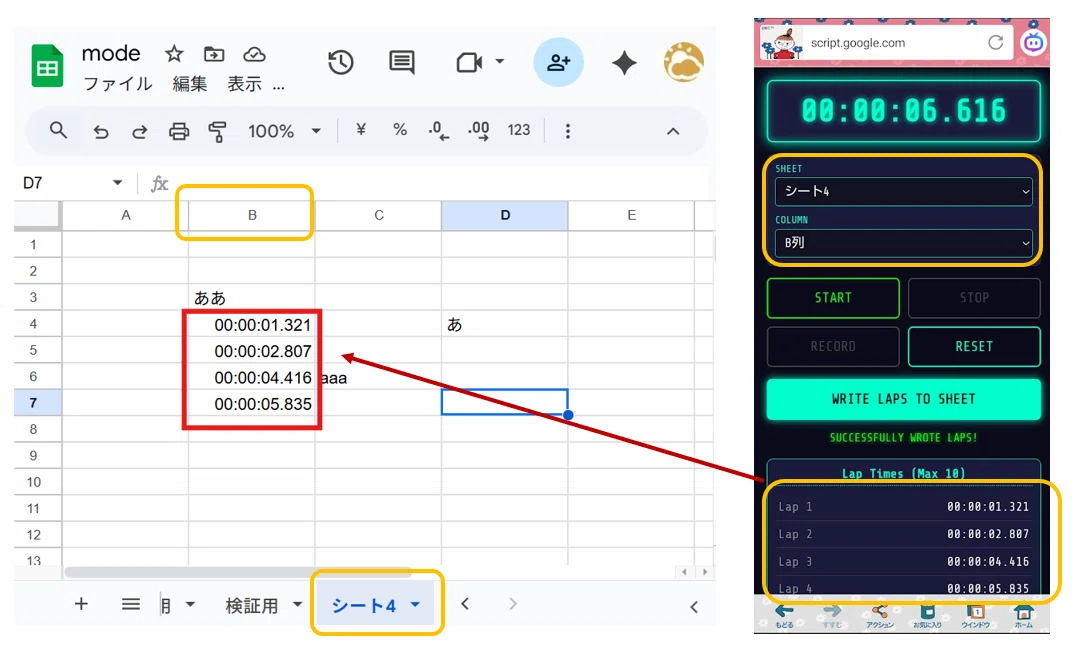The width and height of the screenshot is (1077, 647).
Task: Click the START stopwatch button
Action: tap(833, 297)
